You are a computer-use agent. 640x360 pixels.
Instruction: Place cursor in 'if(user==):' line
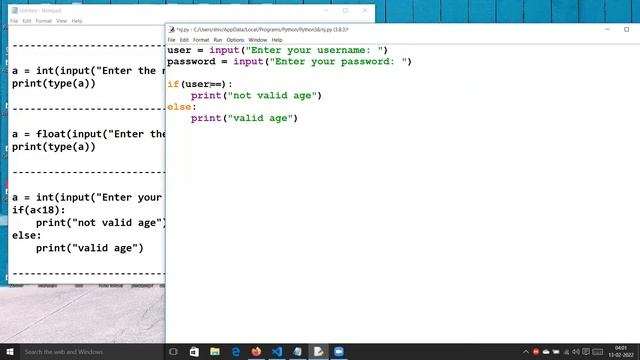(200, 84)
